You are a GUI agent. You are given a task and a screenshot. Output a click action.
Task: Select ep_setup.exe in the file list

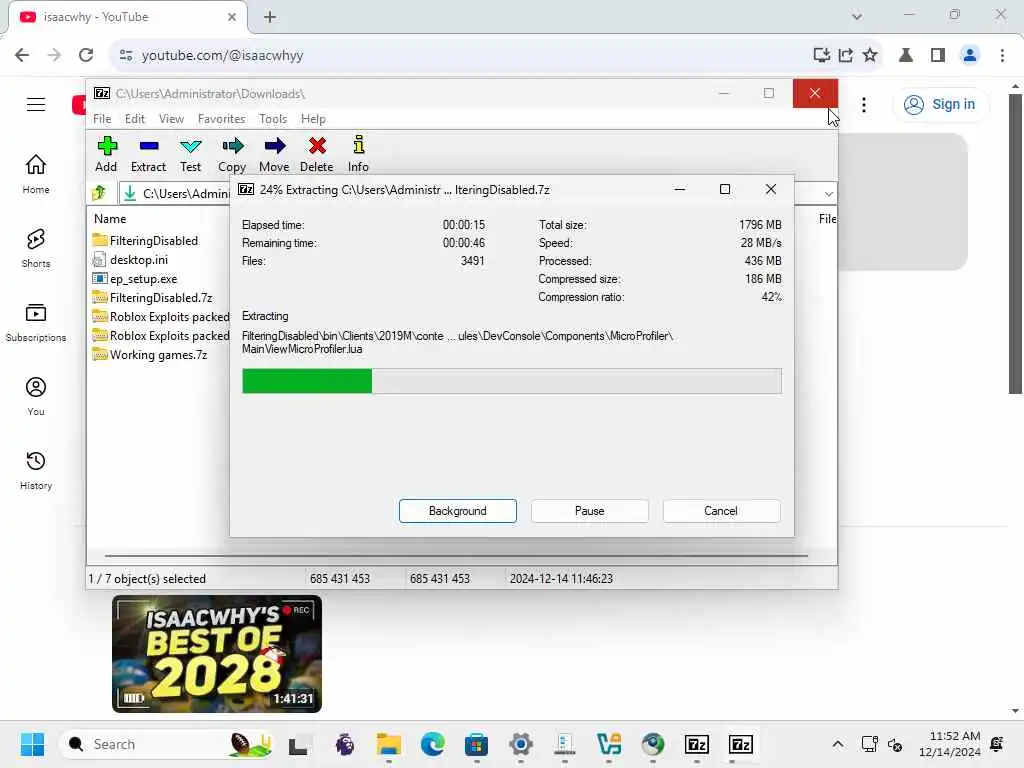pyautogui.click(x=135, y=279)
